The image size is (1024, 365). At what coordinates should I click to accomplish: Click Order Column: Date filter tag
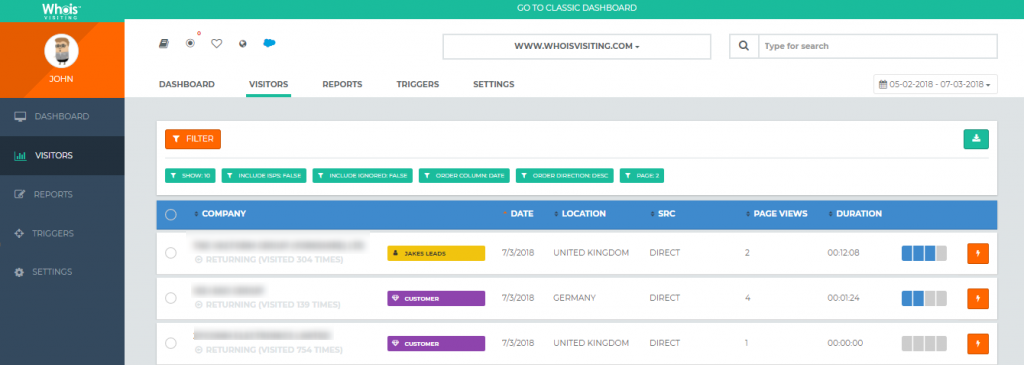pos(464,176)
